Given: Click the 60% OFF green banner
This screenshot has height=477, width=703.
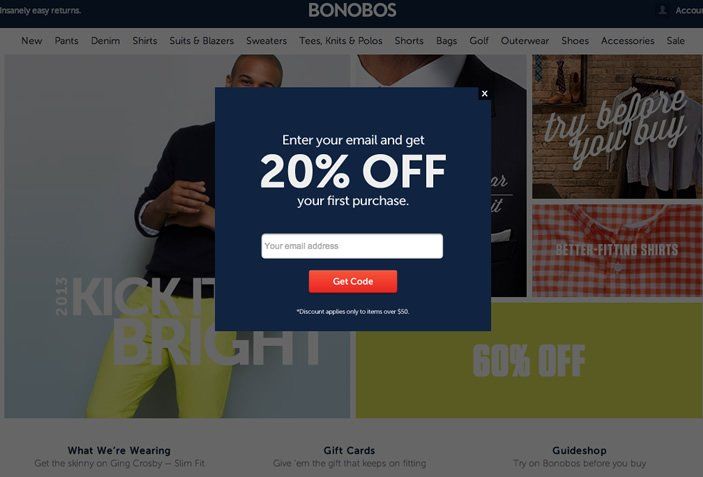Looking at the screenshot, I should coord(529,360).
